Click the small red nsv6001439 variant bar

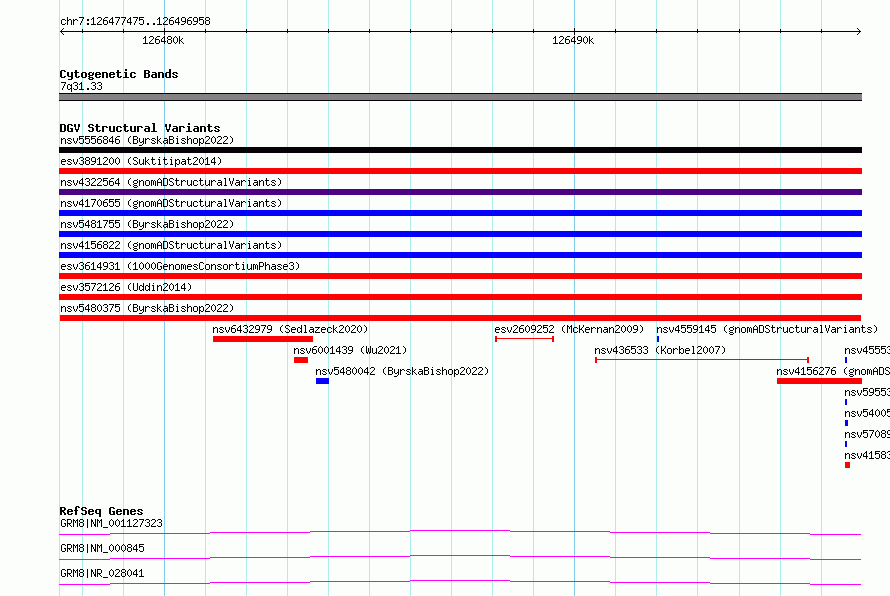point(301,360)
